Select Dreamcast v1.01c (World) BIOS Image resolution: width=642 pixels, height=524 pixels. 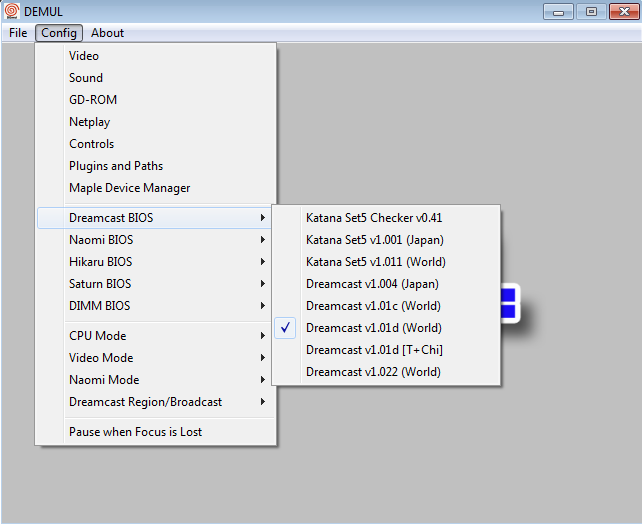[386, 306]
